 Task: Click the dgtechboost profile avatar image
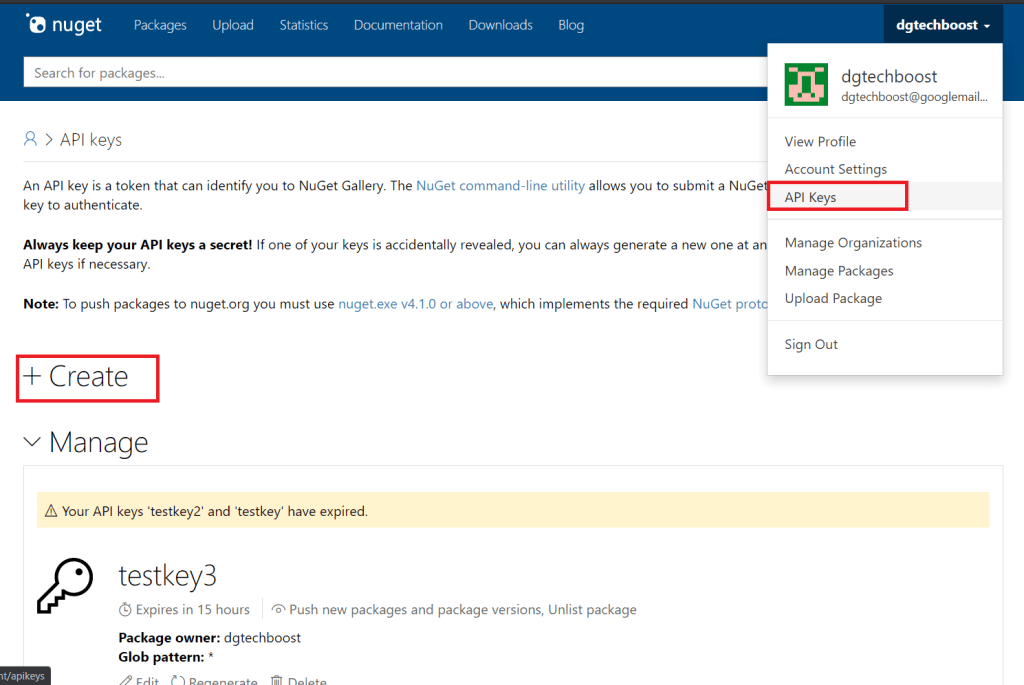806,85
